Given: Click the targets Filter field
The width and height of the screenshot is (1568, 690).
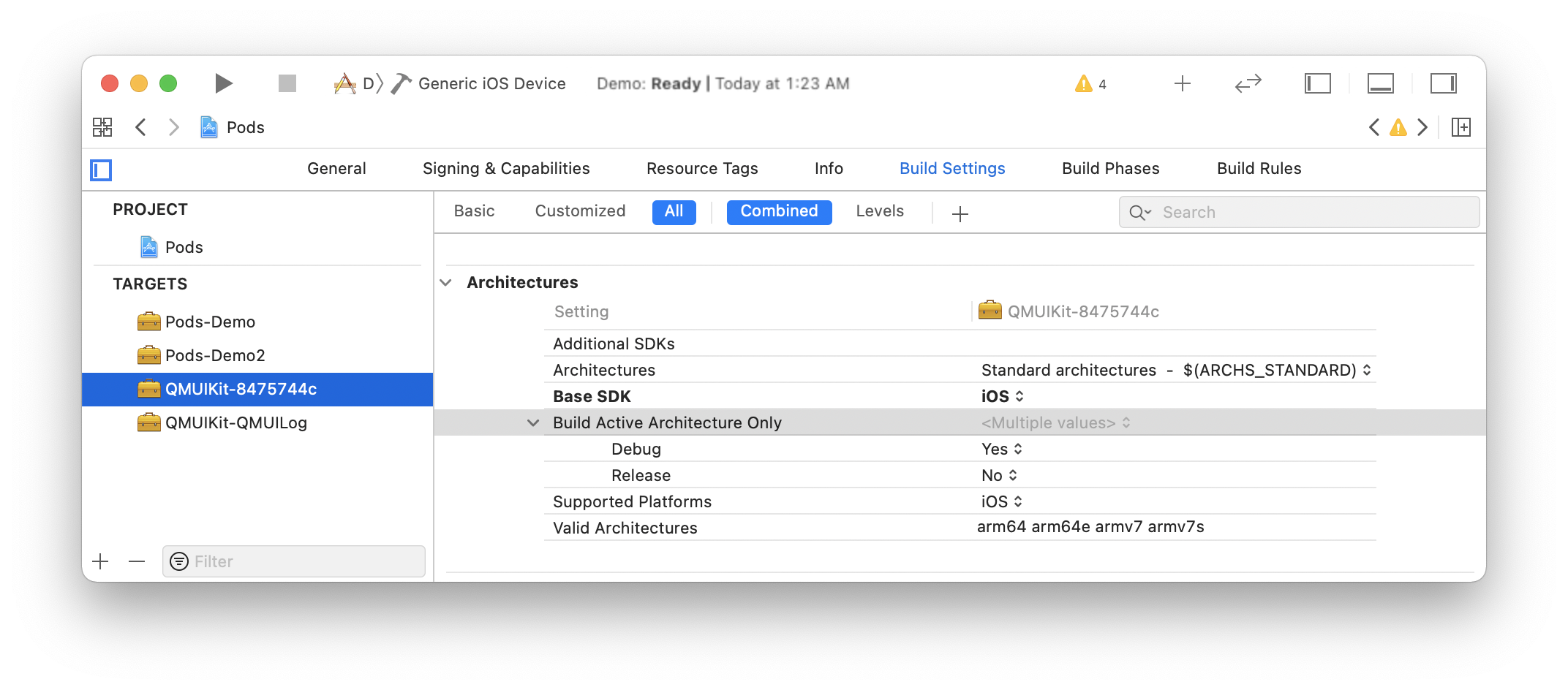Looking at the screenshot, I should pos(293,561).
